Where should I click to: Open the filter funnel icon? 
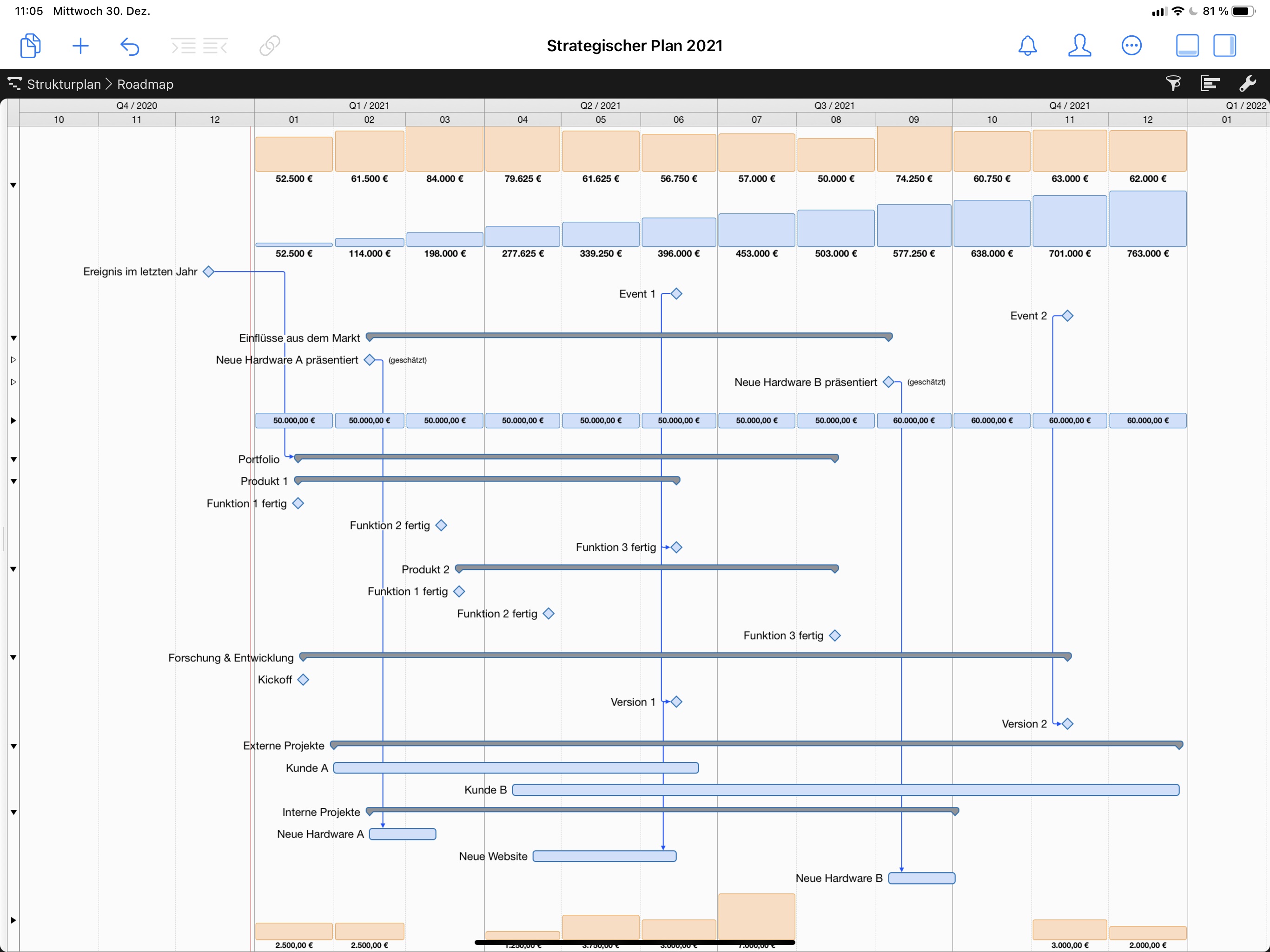pyautogui.click(x=1173, y=84)
